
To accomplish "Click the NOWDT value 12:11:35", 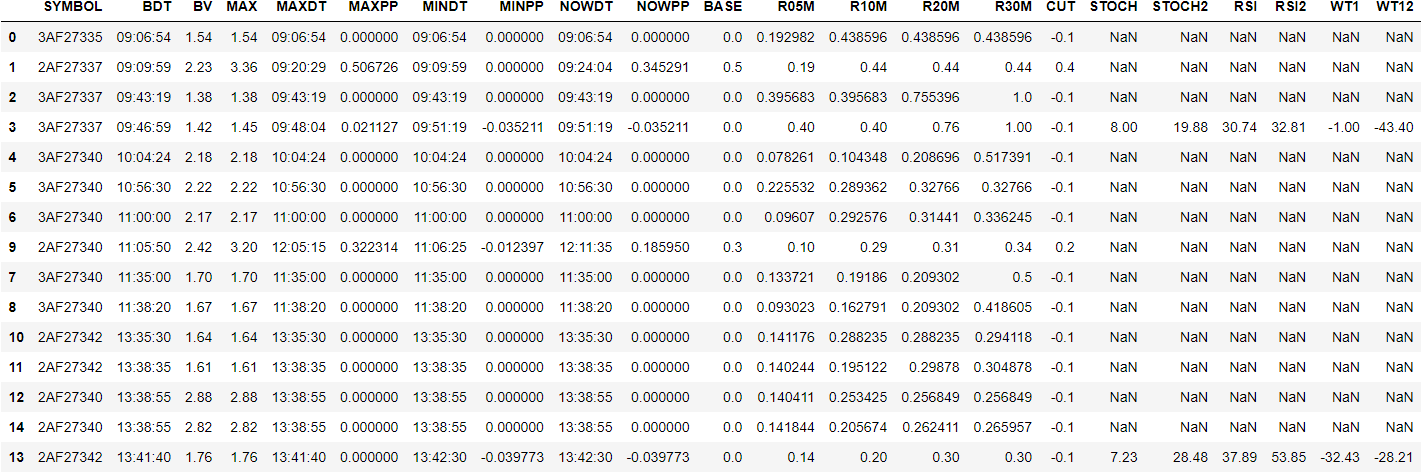I will tap(586, 247).
